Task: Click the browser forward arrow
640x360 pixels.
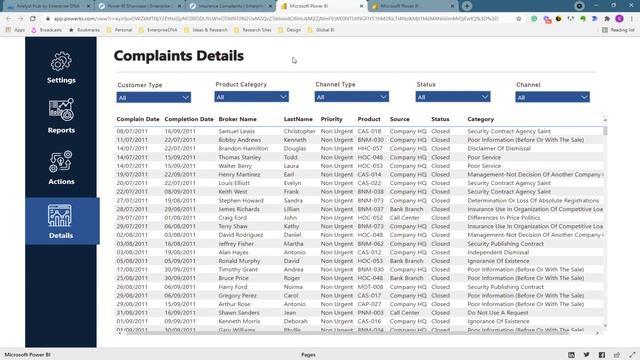Action: [x=20, y=19]
